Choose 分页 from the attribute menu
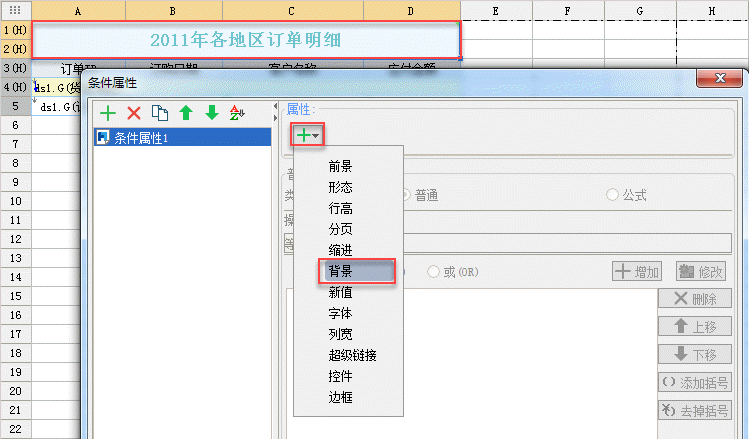Image resolution: width=749 pixels, height=439 pixels. click(x=340, y=229)
